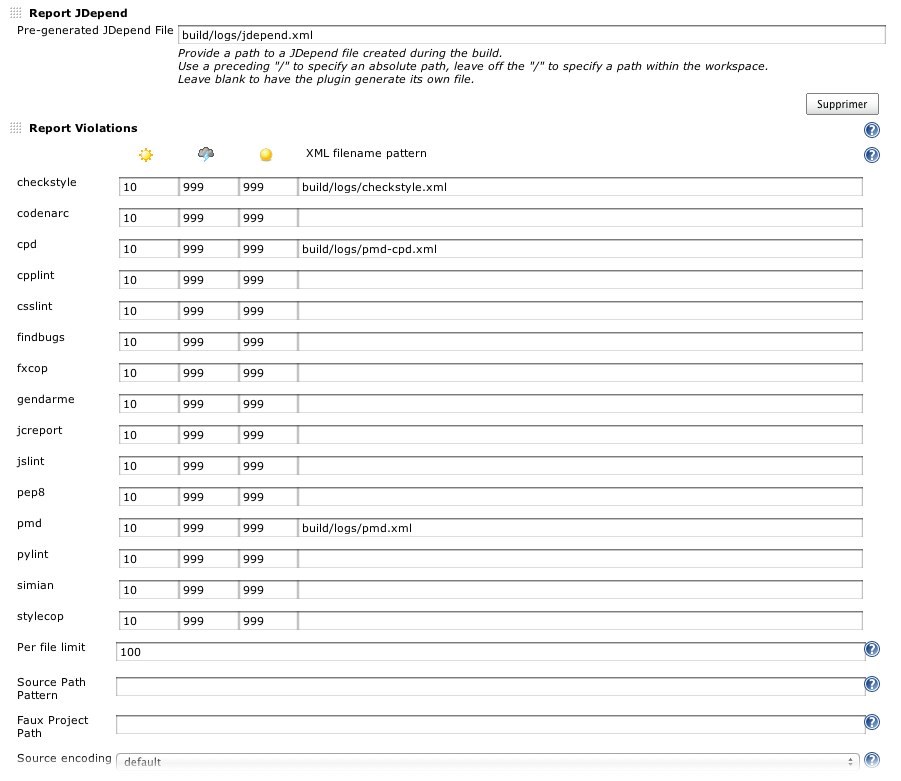
Task: Click help icon for Per file limit
Action: (871, 650)
